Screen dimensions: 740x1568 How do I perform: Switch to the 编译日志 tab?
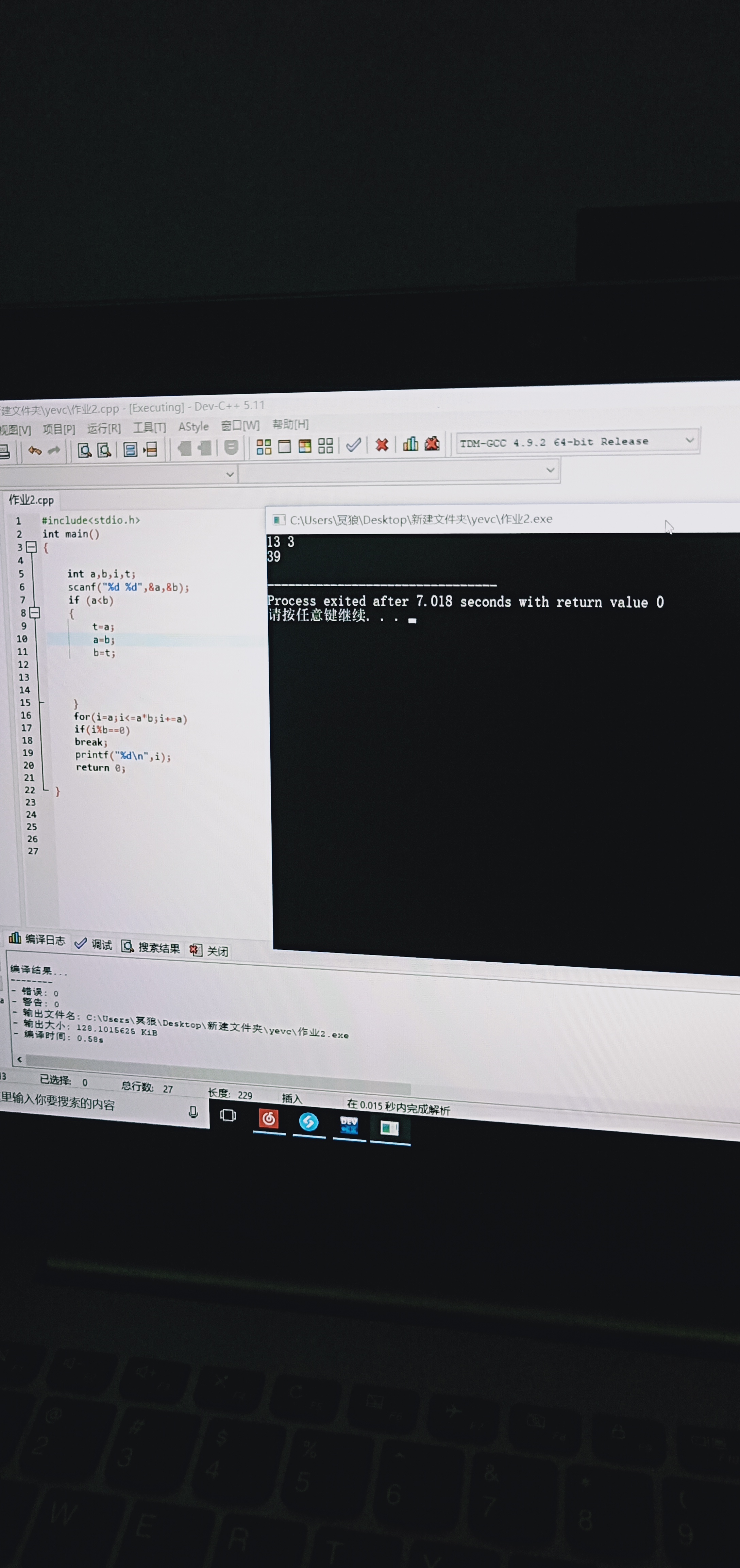coord(37,939)
